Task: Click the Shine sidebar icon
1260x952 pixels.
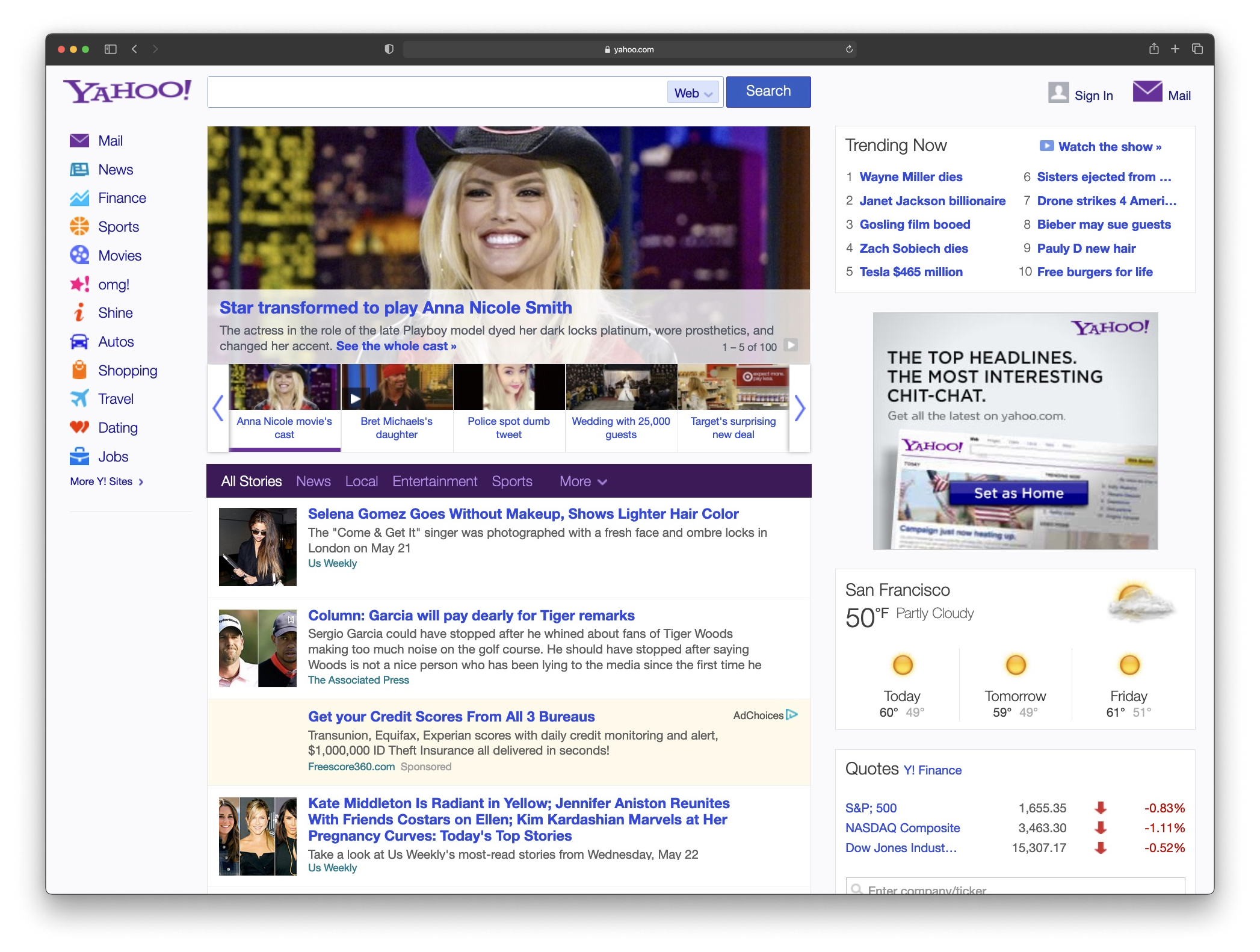Action: tap(79, 312)
